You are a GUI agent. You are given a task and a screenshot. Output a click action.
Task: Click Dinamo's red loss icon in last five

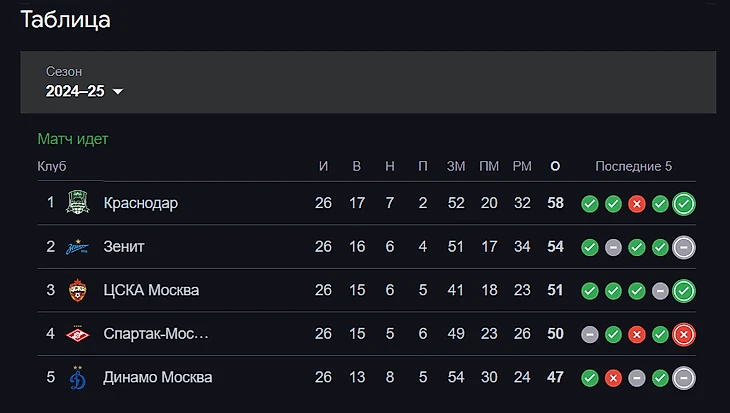click(x=613, y=378)
